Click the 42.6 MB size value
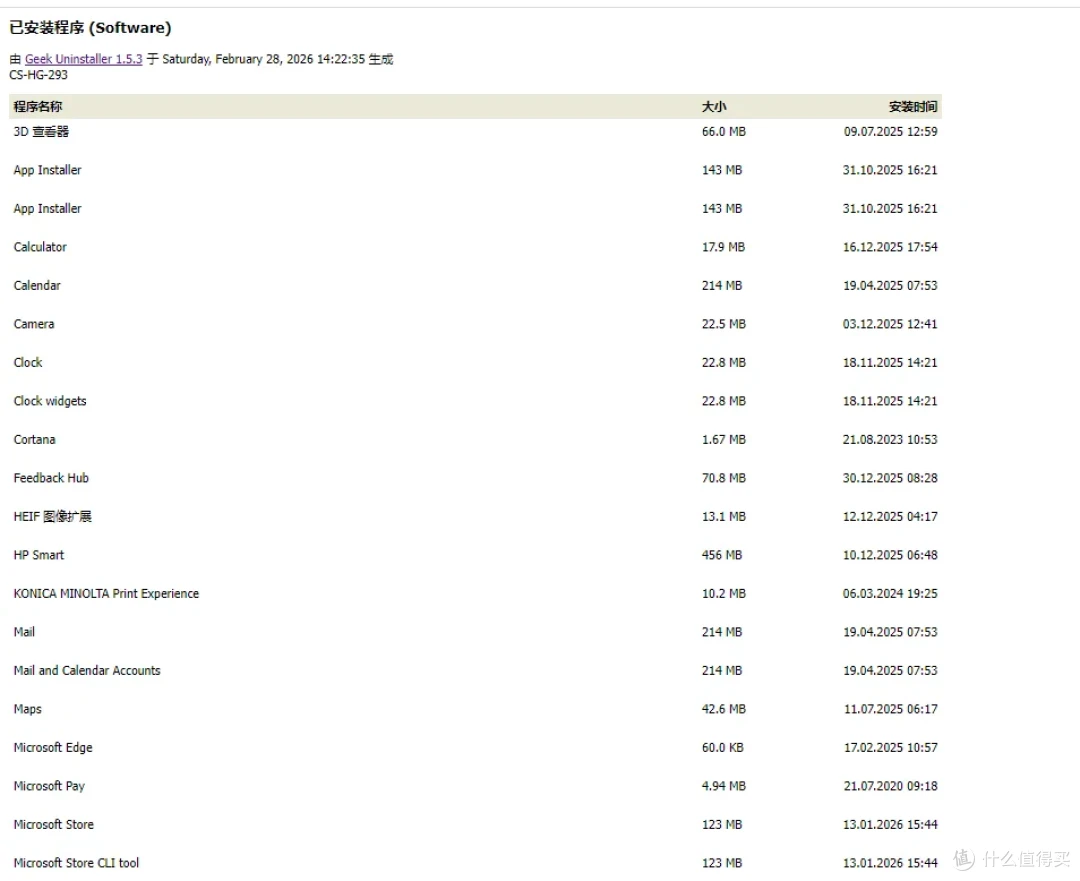 [x=724, y=709]
